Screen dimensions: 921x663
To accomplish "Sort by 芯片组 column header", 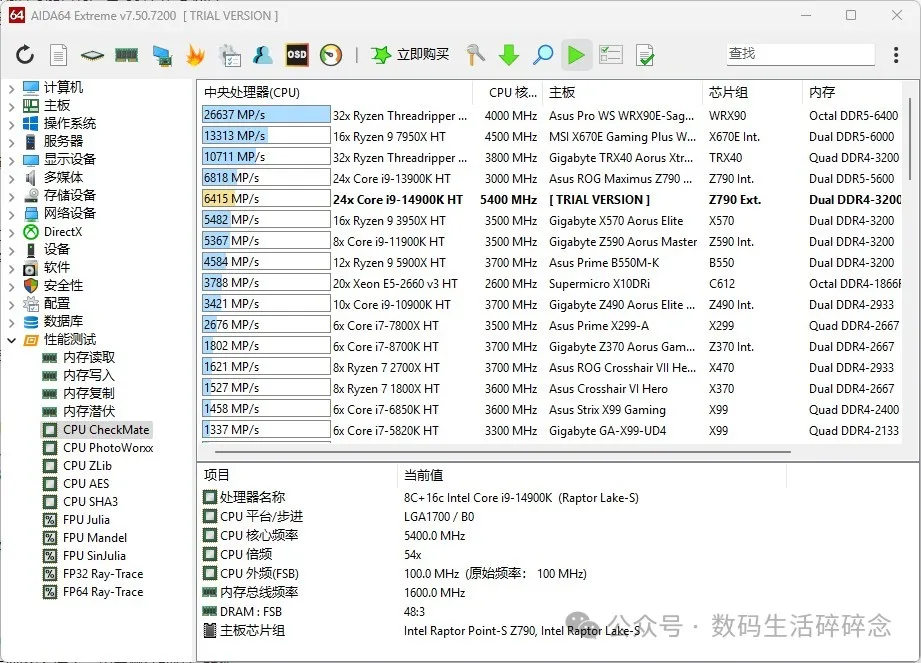I will click(x=752, y=93).
